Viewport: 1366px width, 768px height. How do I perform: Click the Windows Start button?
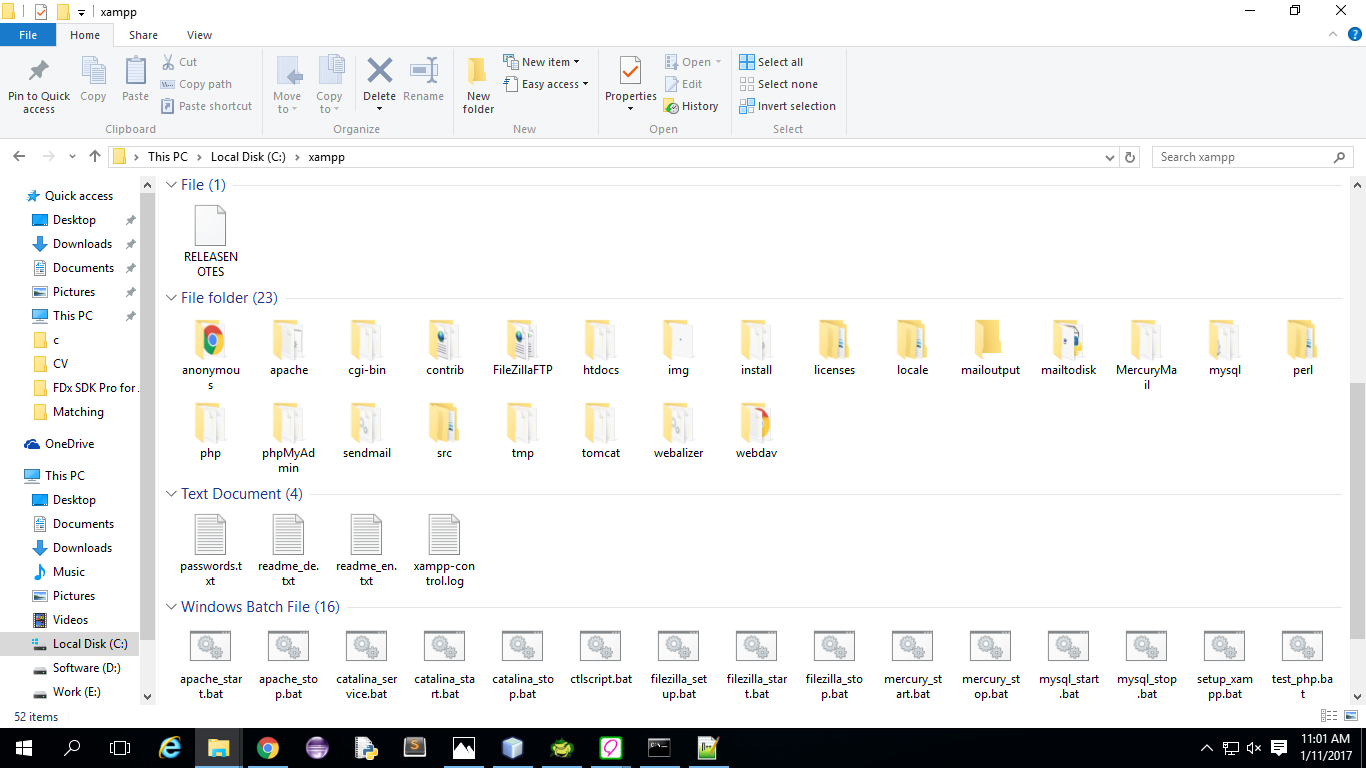24,748
